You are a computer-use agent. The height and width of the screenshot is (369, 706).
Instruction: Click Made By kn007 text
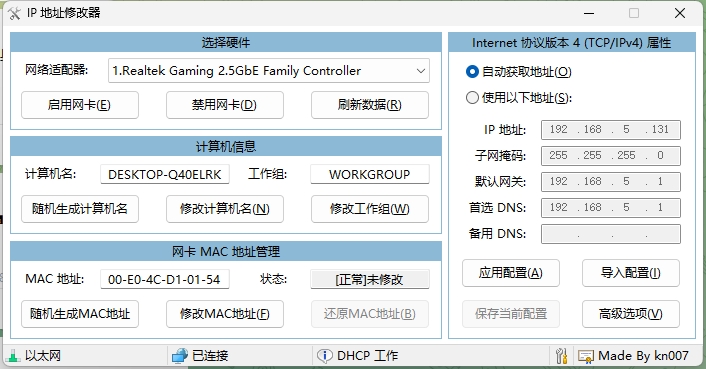(643, 356)
